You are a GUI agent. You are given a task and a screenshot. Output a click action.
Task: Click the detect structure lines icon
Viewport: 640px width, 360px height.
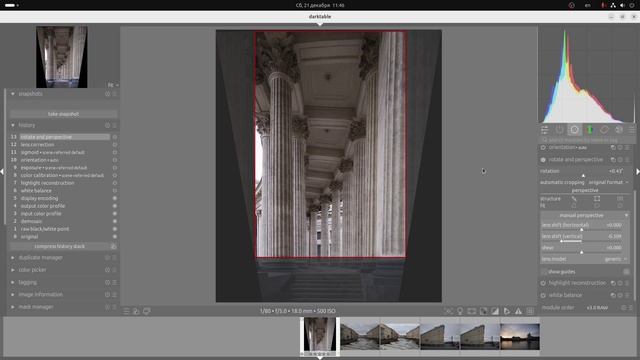pos(620,199)
